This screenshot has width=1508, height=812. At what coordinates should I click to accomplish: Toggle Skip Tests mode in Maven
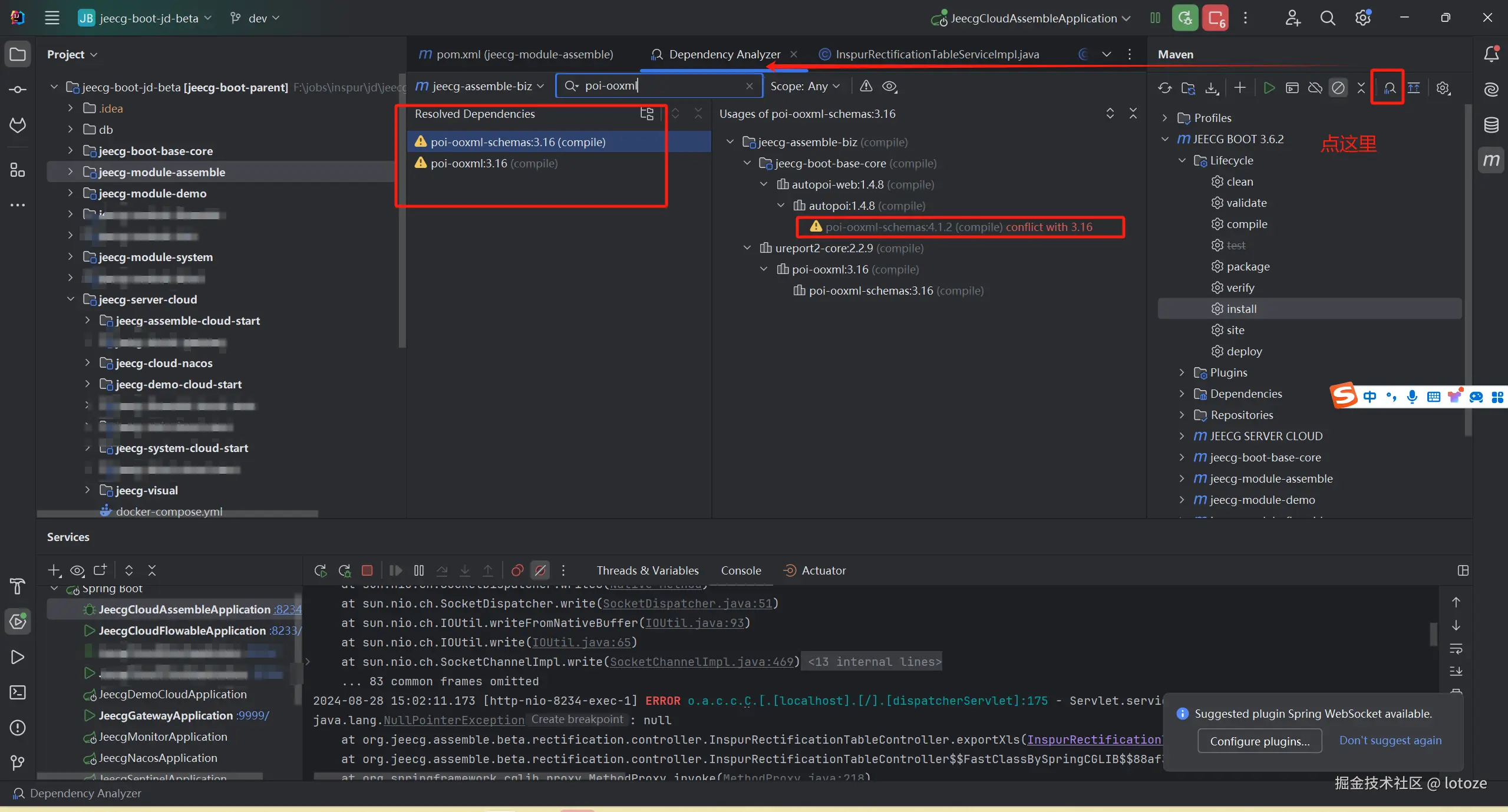[x=1338, y=88]
